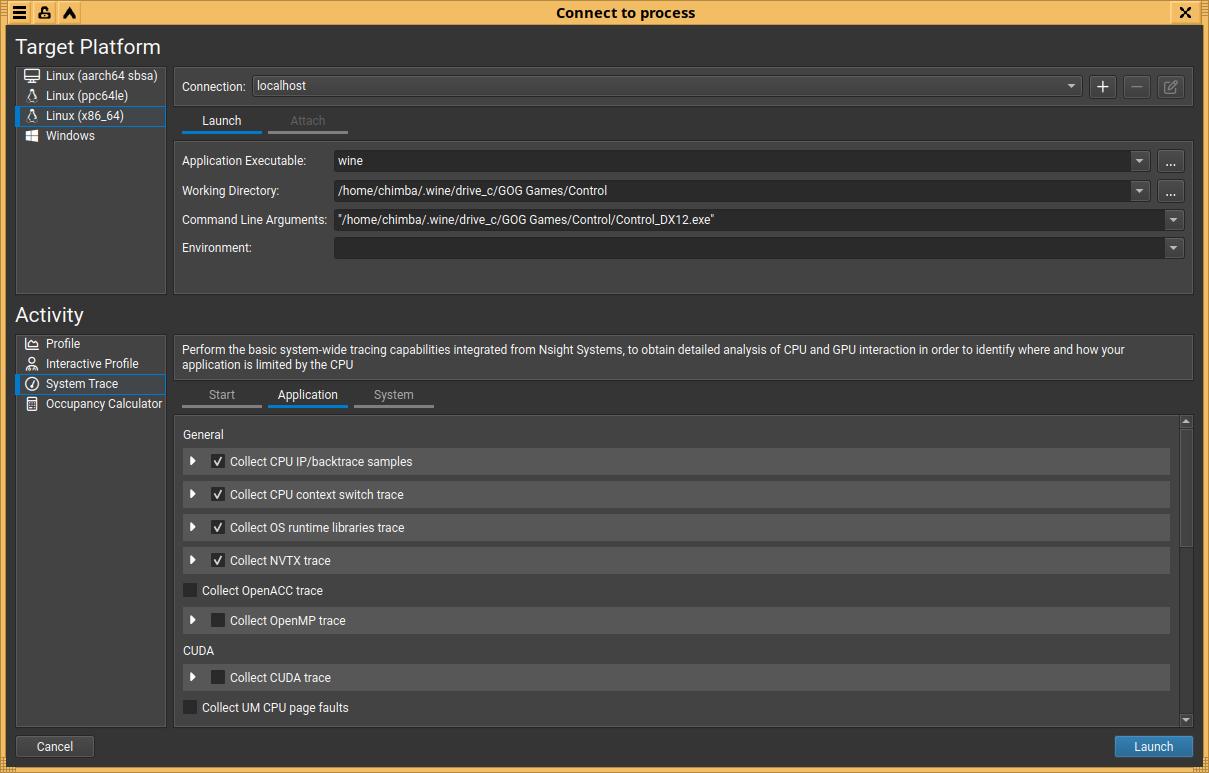
Task: Select the Profile activity
Action: 62,344
